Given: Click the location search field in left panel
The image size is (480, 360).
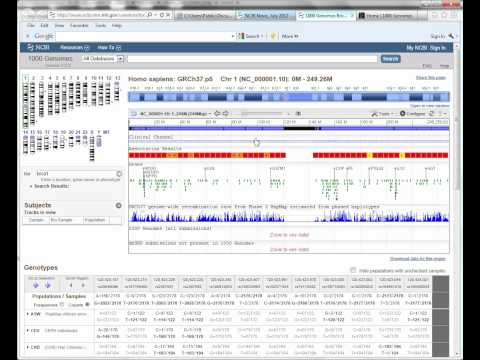Looking at the screenshot, I should [x=75, y=174].
